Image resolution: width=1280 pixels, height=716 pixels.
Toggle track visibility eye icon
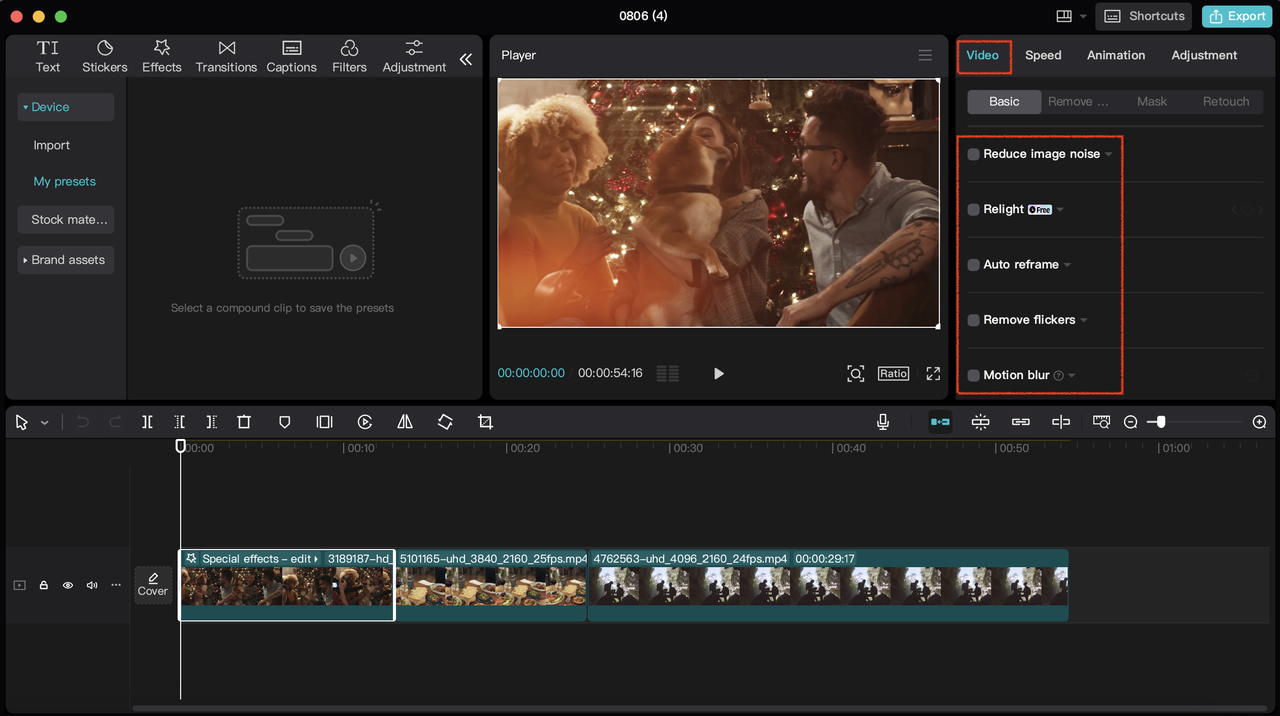[68, 585]
